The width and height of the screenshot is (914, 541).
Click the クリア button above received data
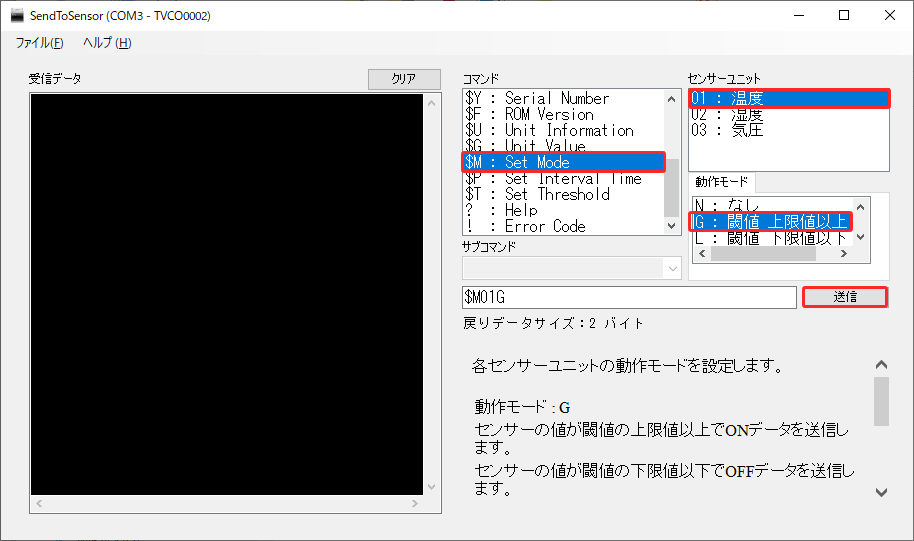(404, 79)
